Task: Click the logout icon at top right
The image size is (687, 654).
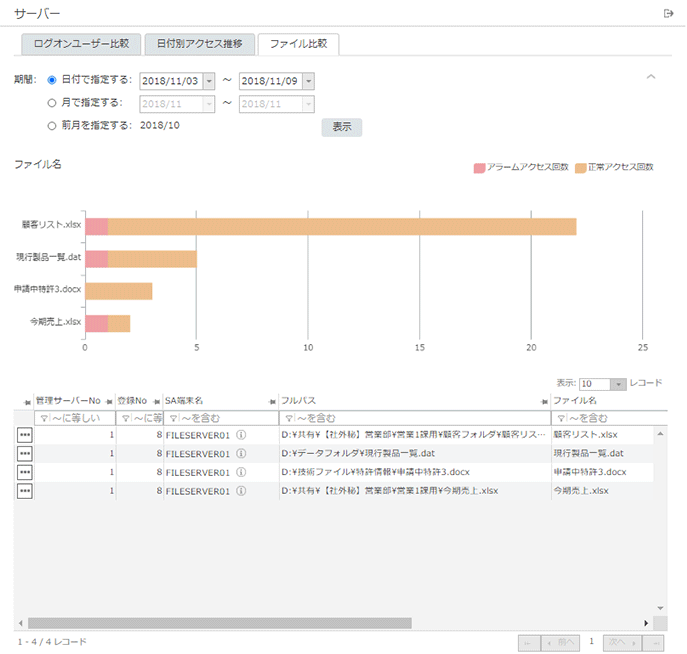Action: (668, 13)
